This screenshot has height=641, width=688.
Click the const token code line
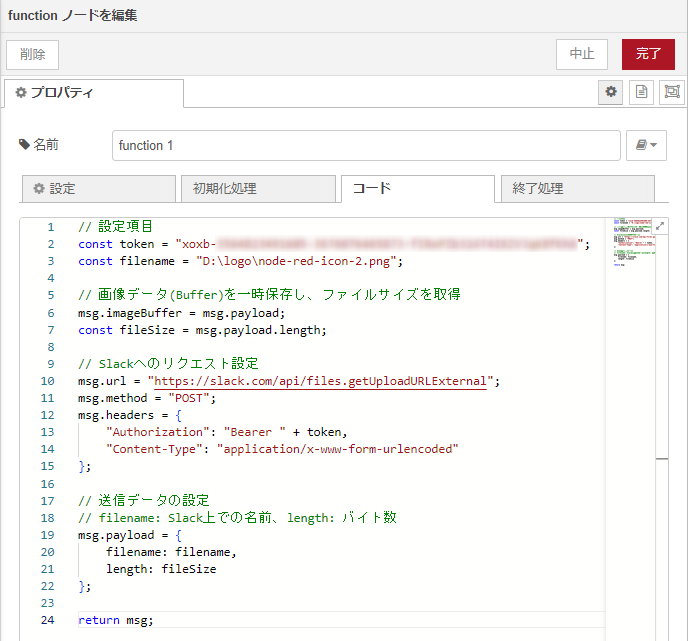[333, 244]
